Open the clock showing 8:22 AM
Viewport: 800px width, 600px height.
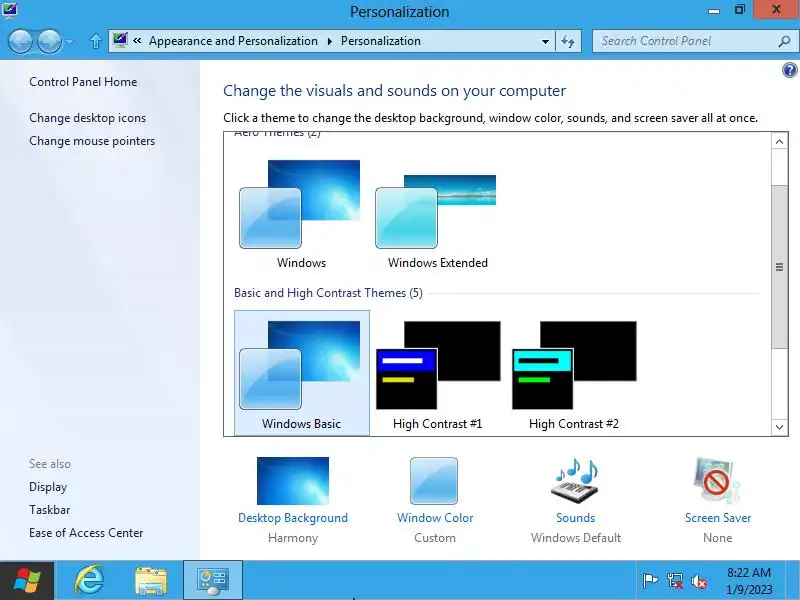pyautogui.click(x=748, y=581)
